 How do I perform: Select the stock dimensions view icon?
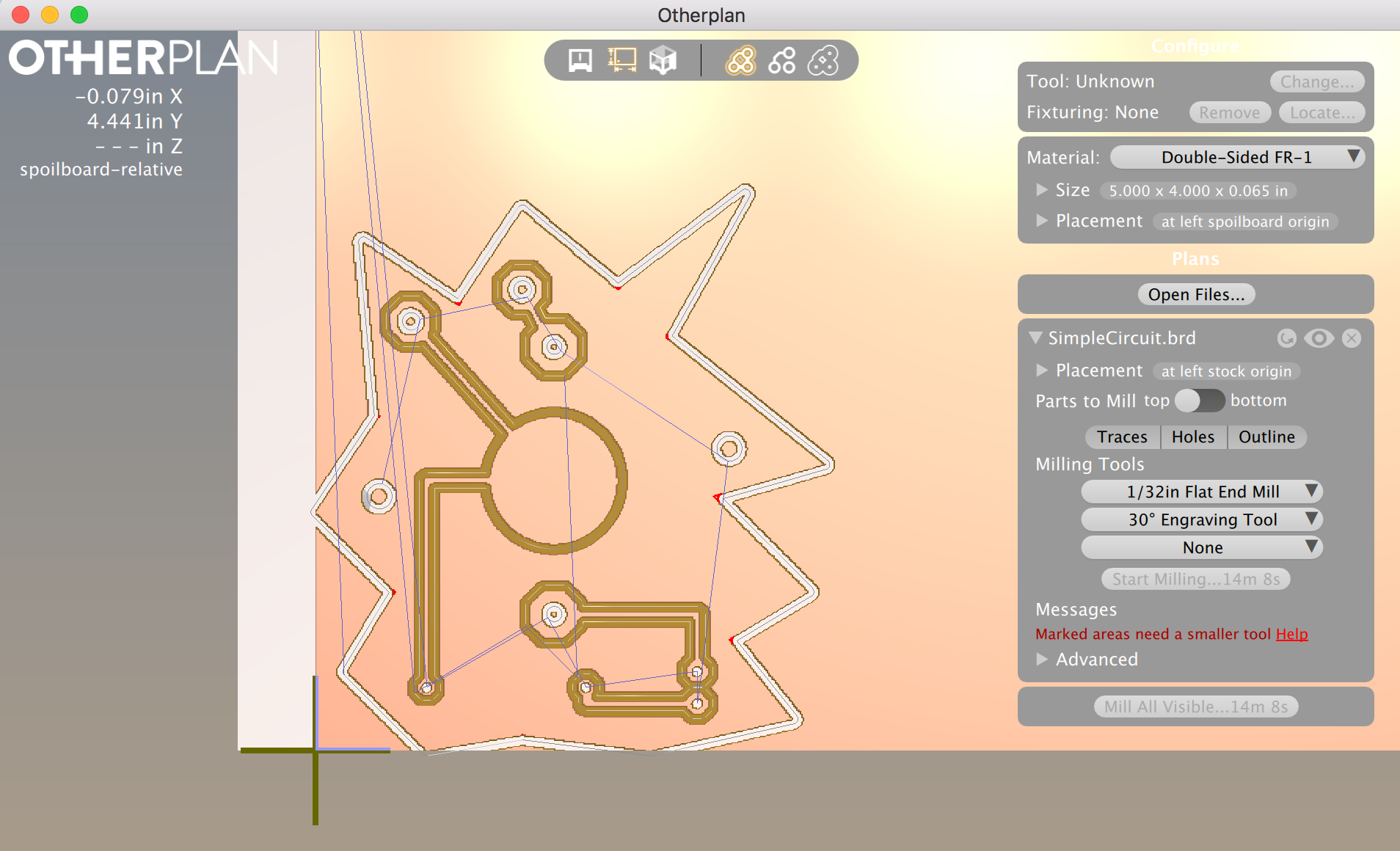[x=621, y=60]
